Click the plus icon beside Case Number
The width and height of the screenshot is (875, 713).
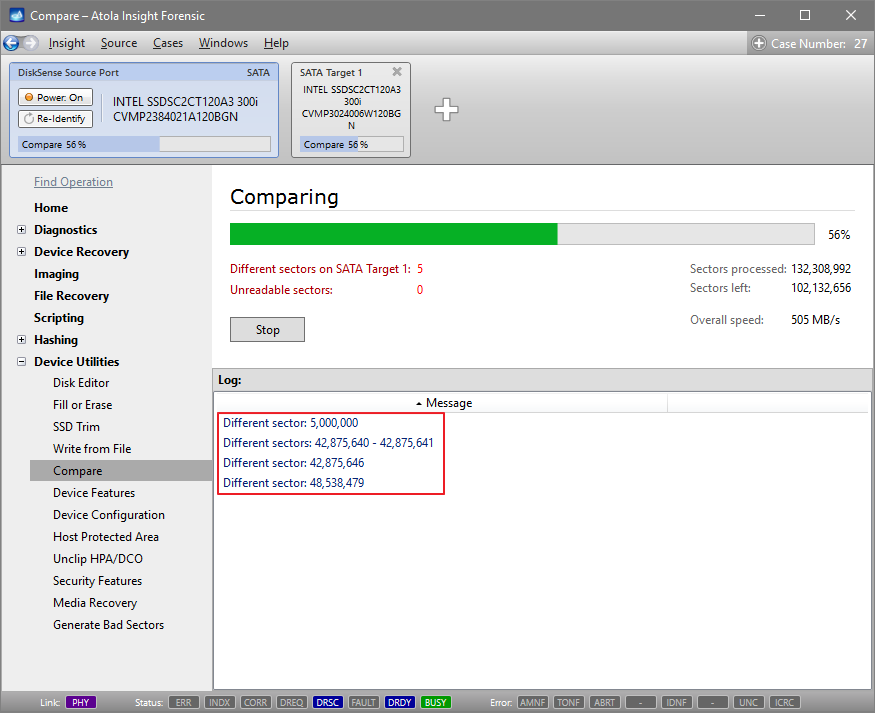(759, 43)
